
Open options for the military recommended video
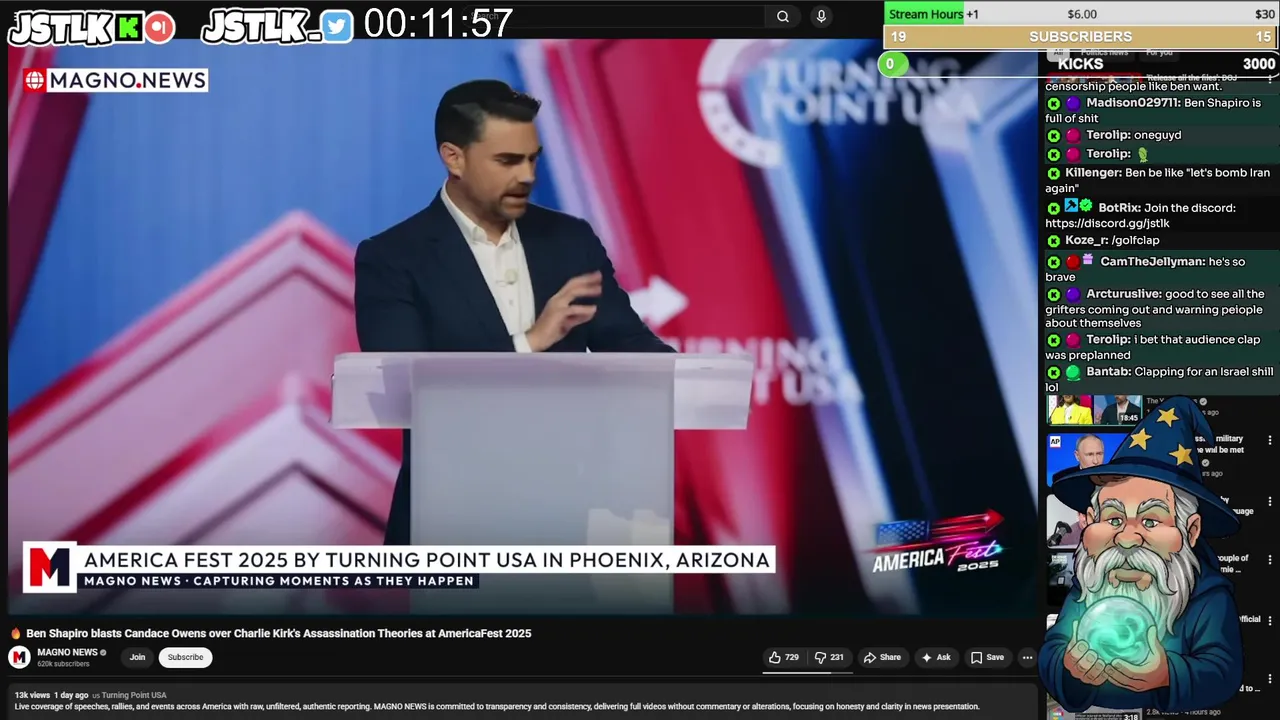(x=1270, y=440)
